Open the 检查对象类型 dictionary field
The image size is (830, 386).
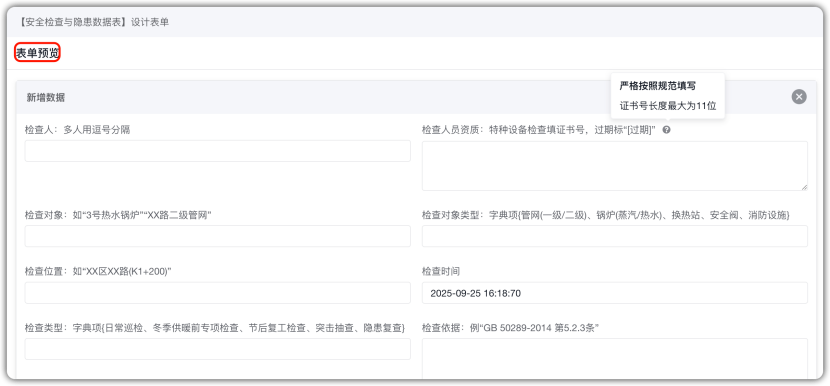pos(615,236)
